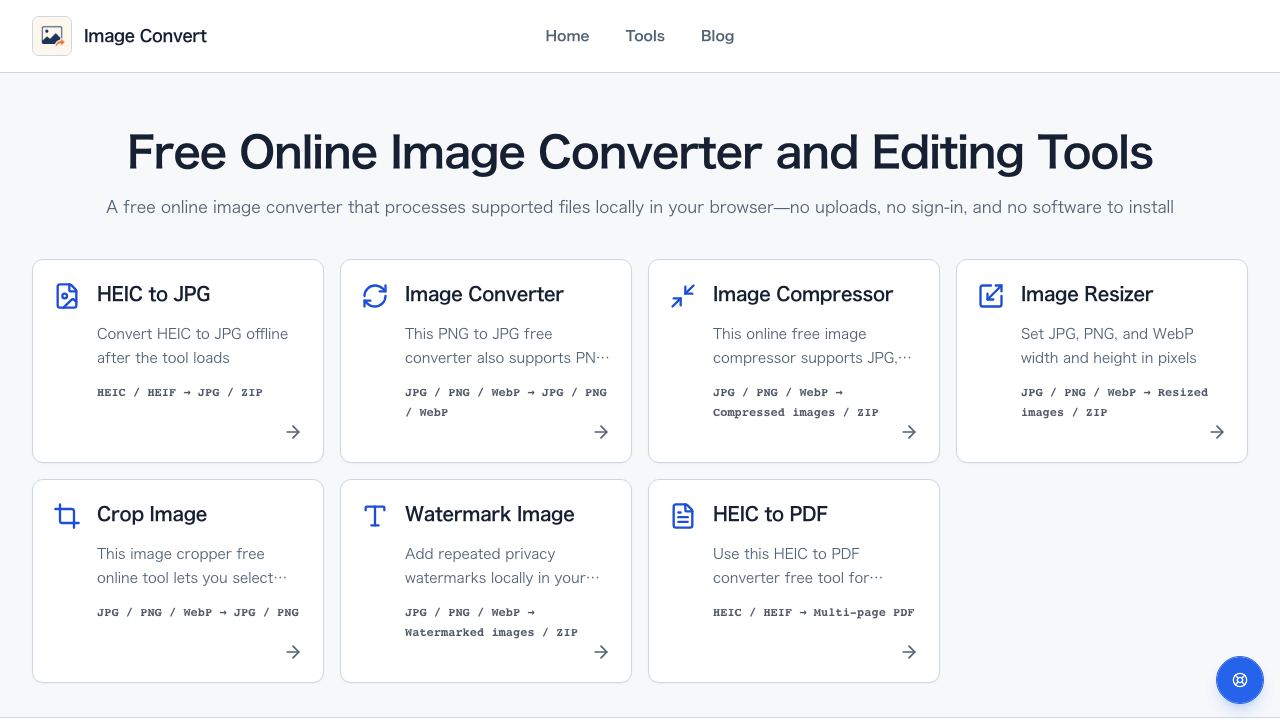Click 'Compressed images / ZIP' format text
Screen dimensions: 1280x720
[796, 412]
